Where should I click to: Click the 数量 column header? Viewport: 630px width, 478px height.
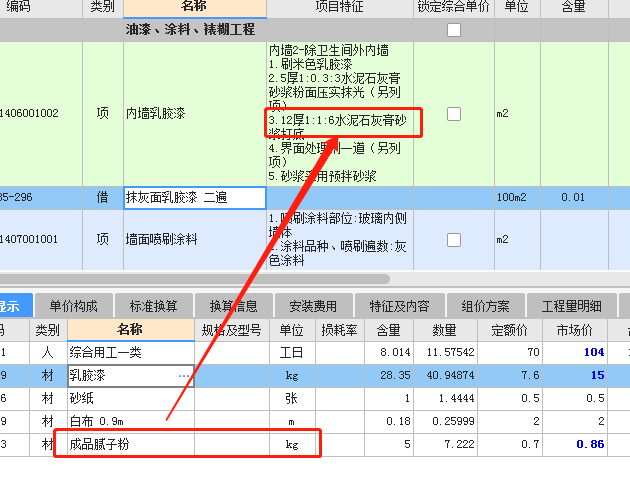445,331
